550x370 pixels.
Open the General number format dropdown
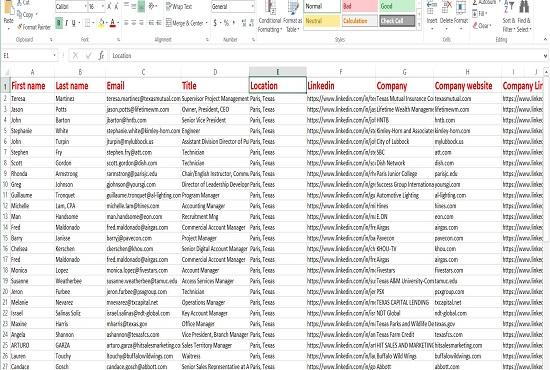point(253,6)
